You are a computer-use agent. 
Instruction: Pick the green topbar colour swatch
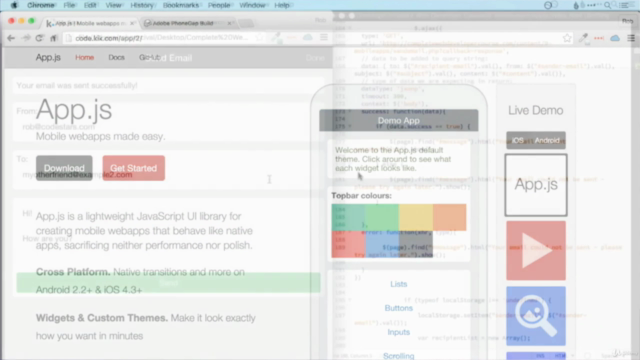click(x=382, y=217)
